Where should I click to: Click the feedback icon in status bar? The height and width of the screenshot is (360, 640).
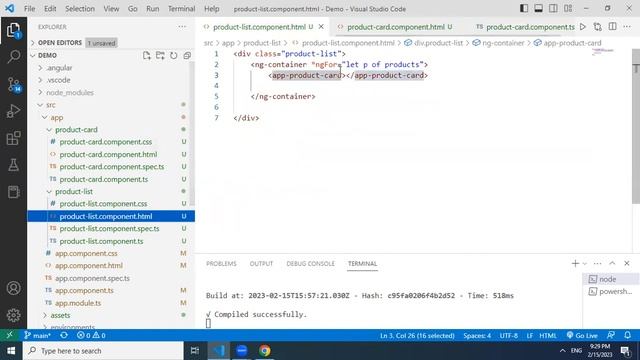(x=611, y=336)
